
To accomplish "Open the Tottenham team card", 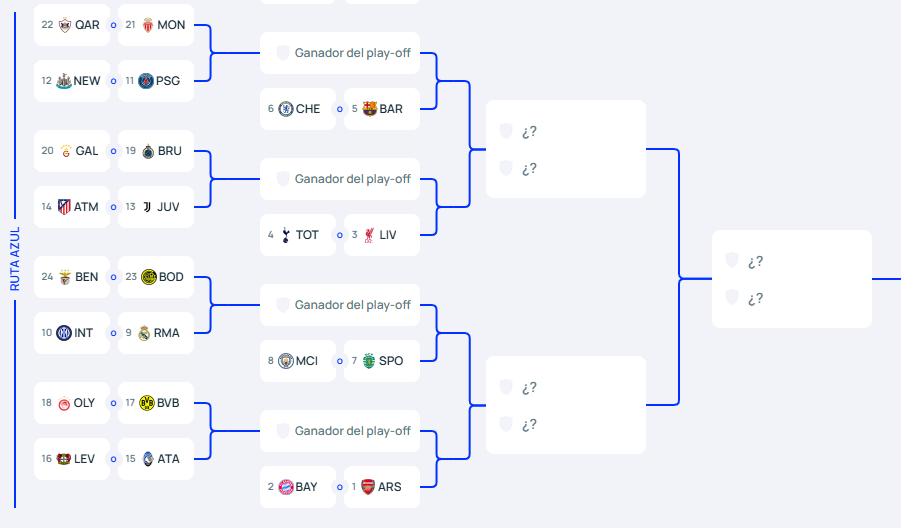I will [298, 235].
